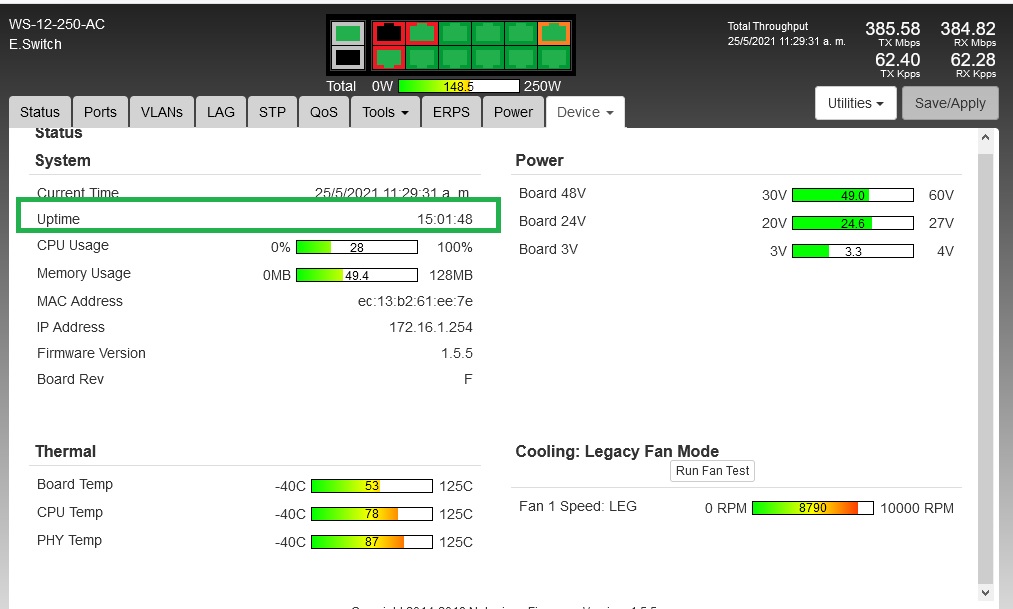Click the top-row red-bordered green Ethernet port
Viewport: 1013px width, 609px height.
pyautogui.click(x=421, y=33)
